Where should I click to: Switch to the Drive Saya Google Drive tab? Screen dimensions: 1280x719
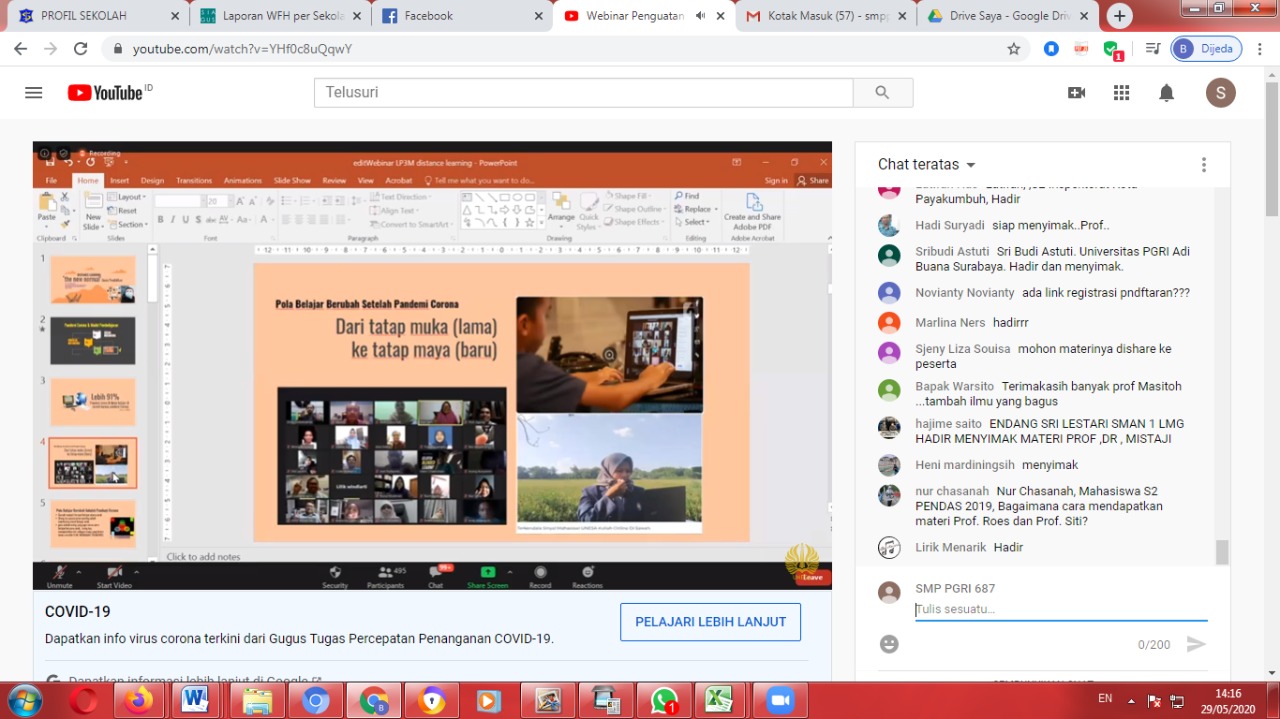1008,16
